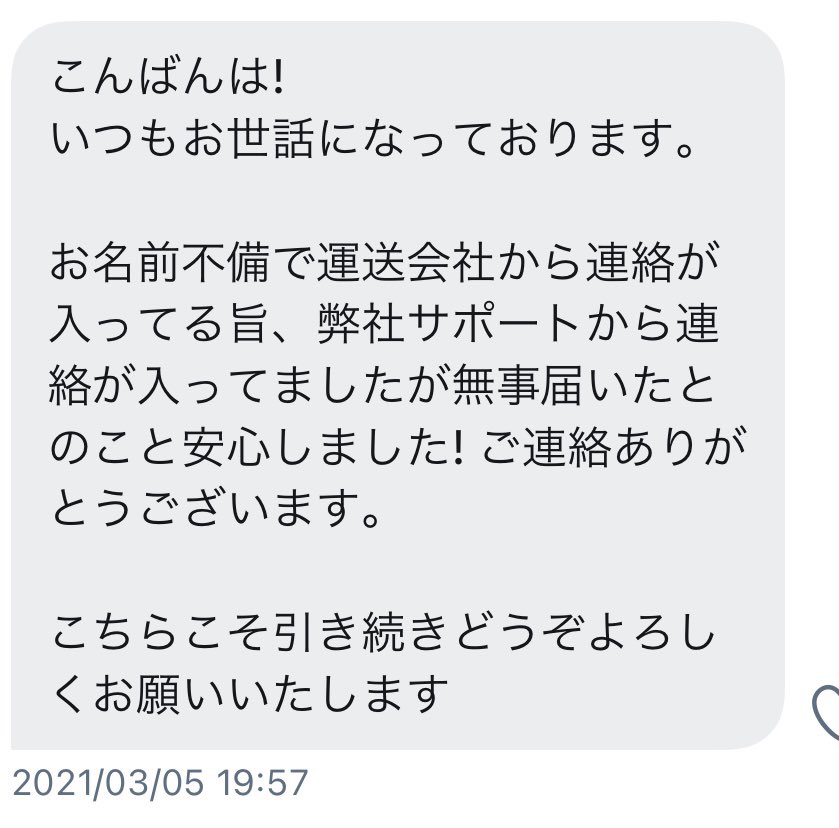This screenshot has height=828, width=839.
Task: Click the text お名前不備で運送会社から連絡が
Action: tap(384, 263)
